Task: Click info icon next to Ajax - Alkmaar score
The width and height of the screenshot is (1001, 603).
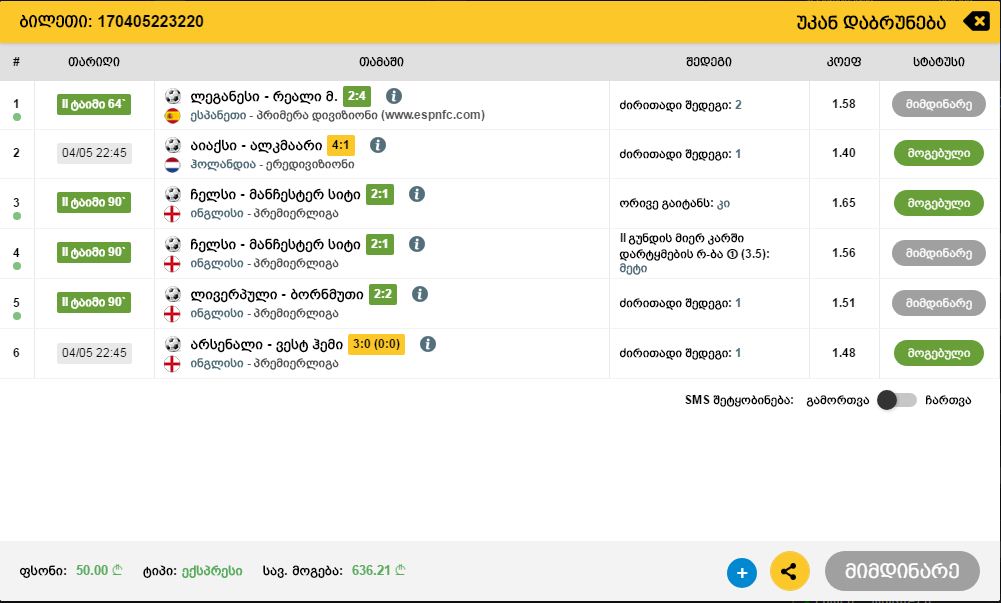Action: coord(377,145)
